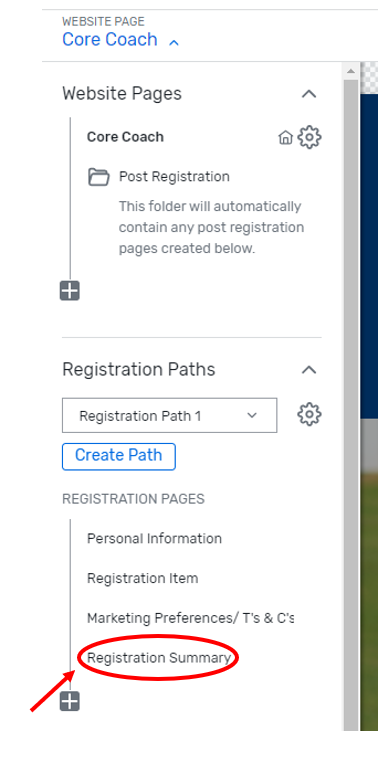The height and width of the screenshot is (763, 390).
Task: Open the Registration Summary page
Action: coord(159,658)
